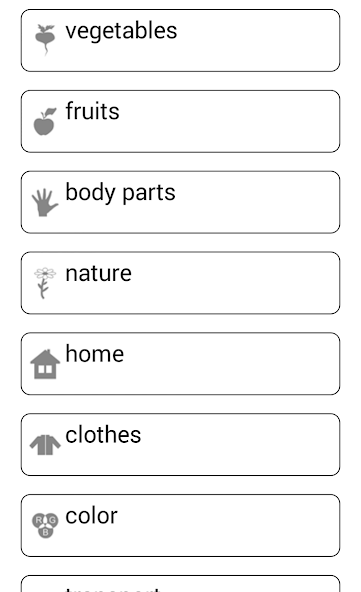Click the house icon beside home

[45, 364]
